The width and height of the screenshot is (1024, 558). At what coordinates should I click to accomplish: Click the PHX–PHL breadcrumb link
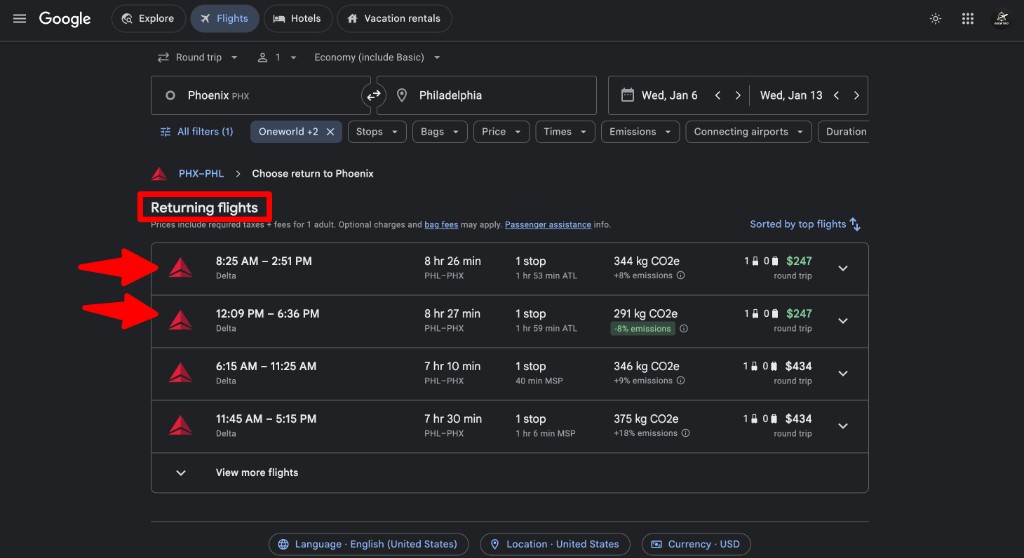click(x=201, y=174)
